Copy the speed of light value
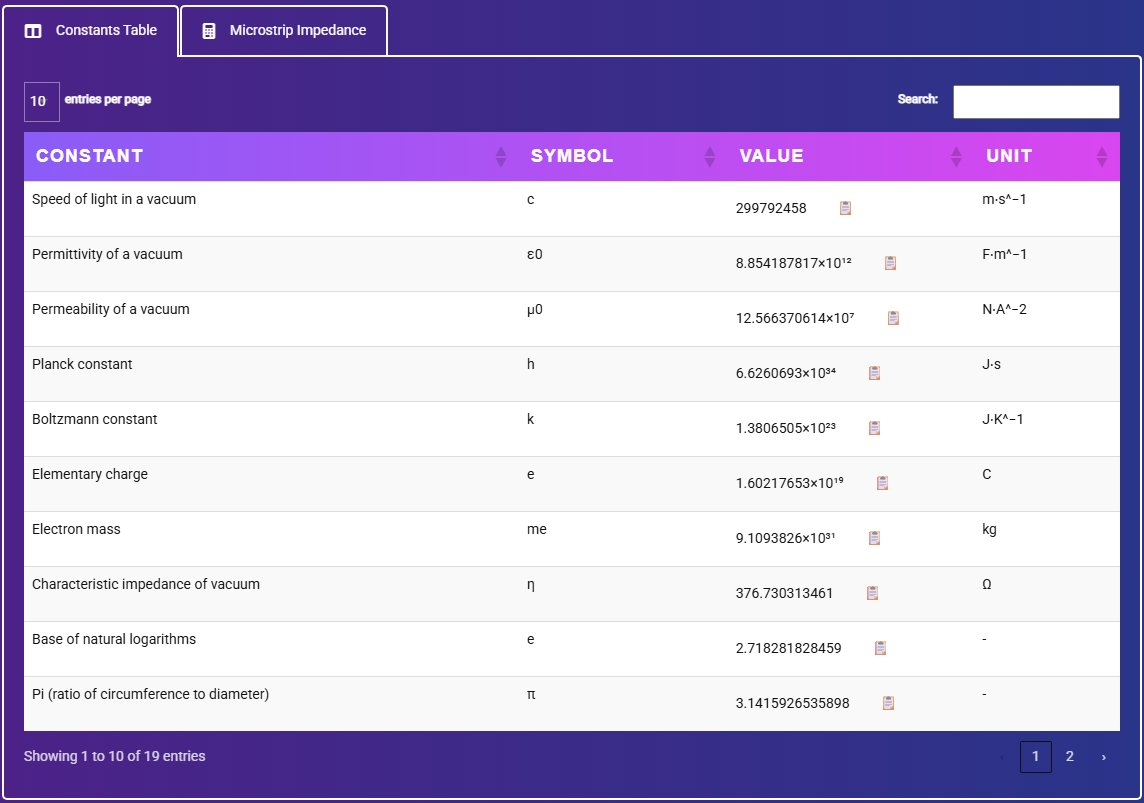 845,208
